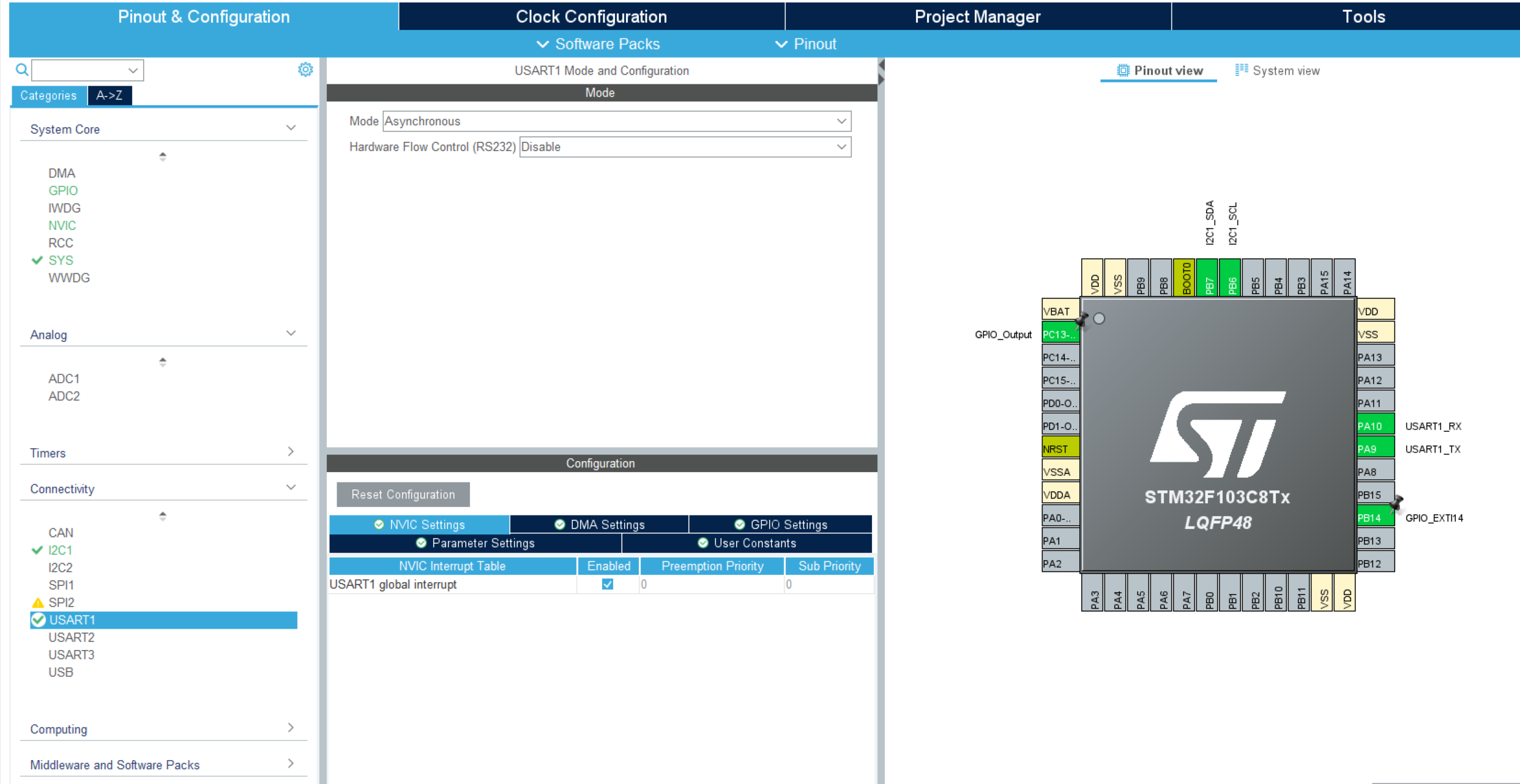Select I2C1 in Connectivity list

(61, 550)
